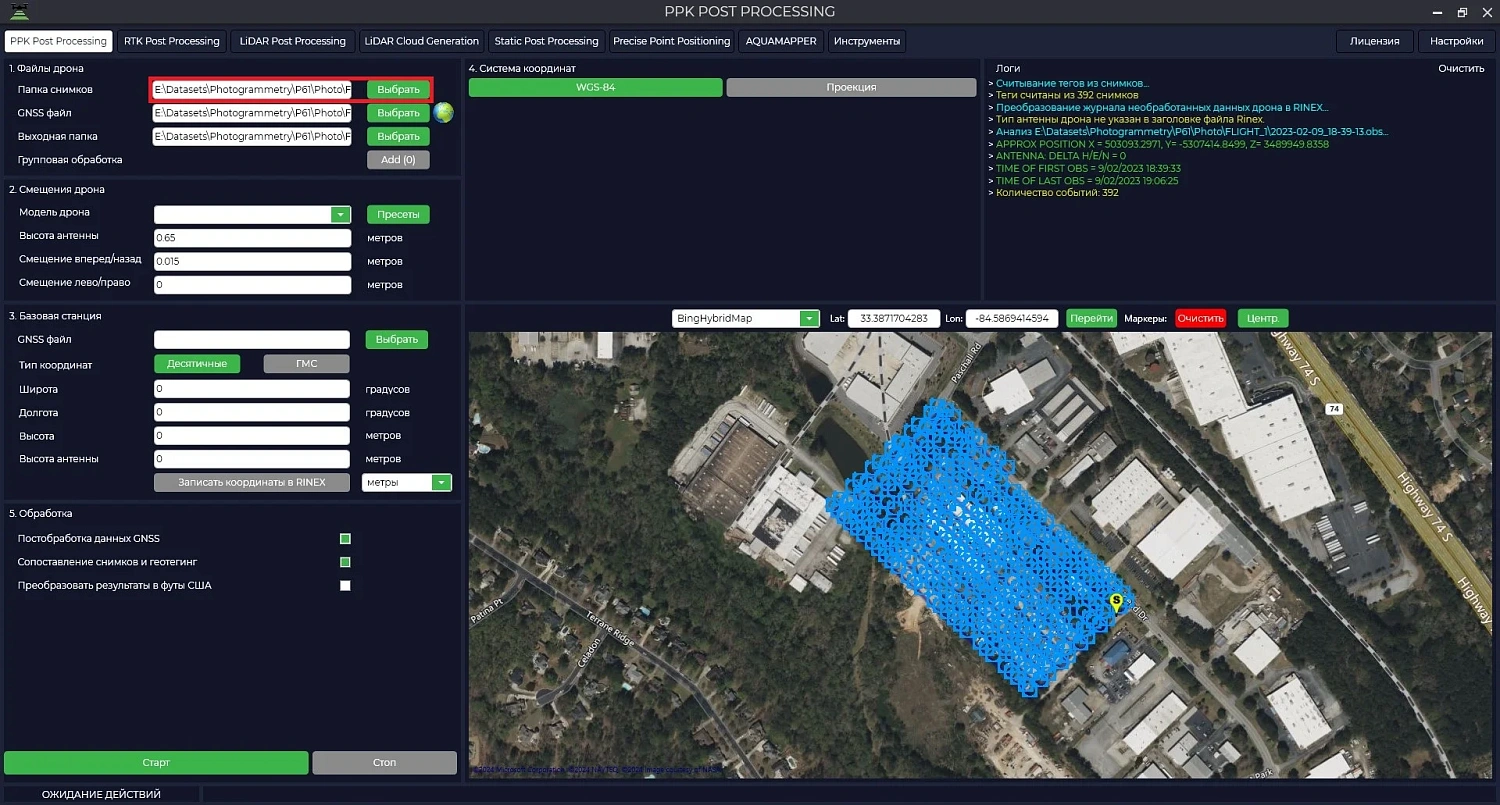This screenshot has height=805, width=1500.
Task: Select the WGS-84 coordinate system toggle
Action: click(595, 88)
